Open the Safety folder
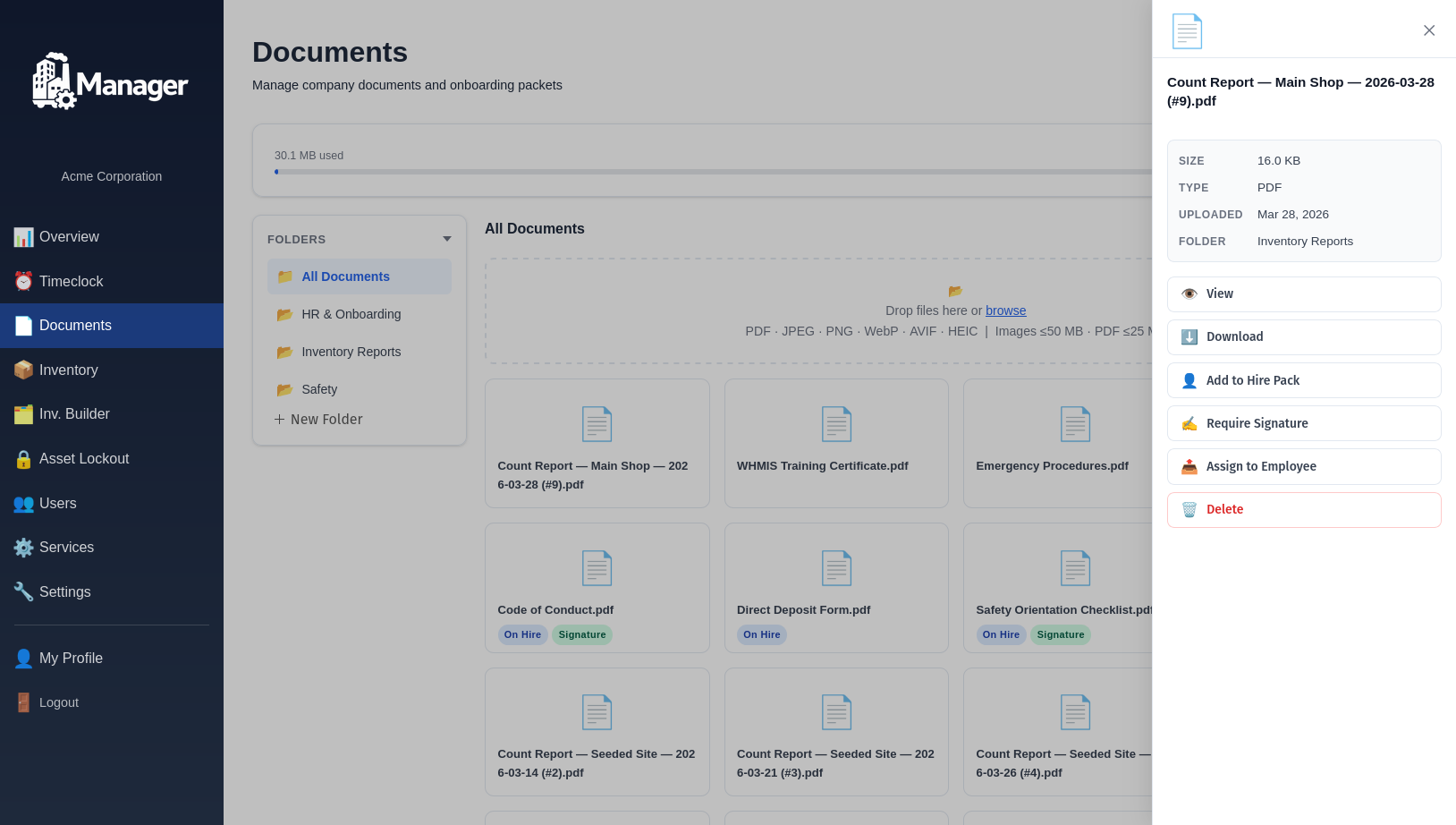This screenshot has width=1456, height=825. [x=319, y=390]
